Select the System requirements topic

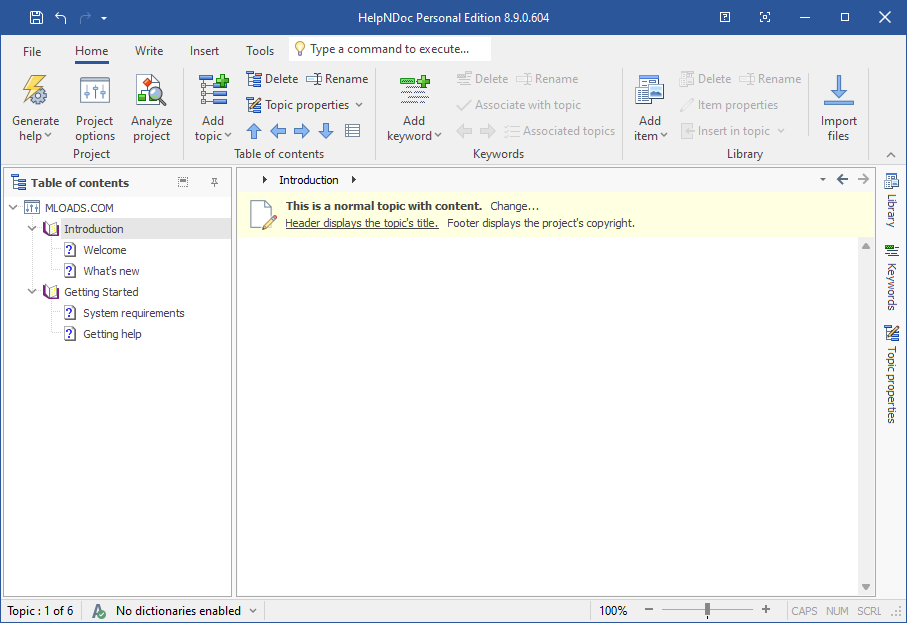tap(134, 313)
